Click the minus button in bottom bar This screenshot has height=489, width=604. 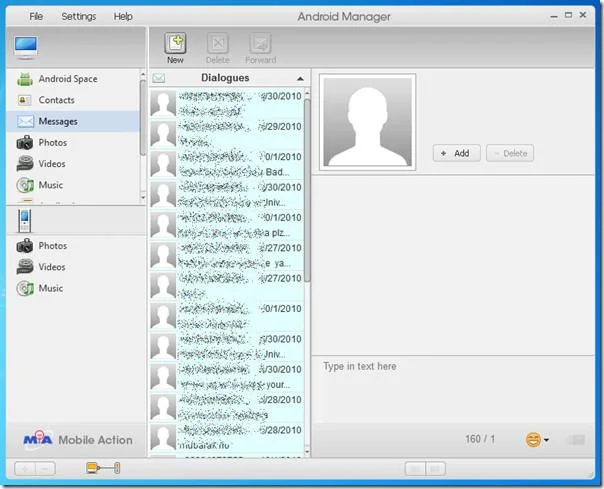click(45, 469)
